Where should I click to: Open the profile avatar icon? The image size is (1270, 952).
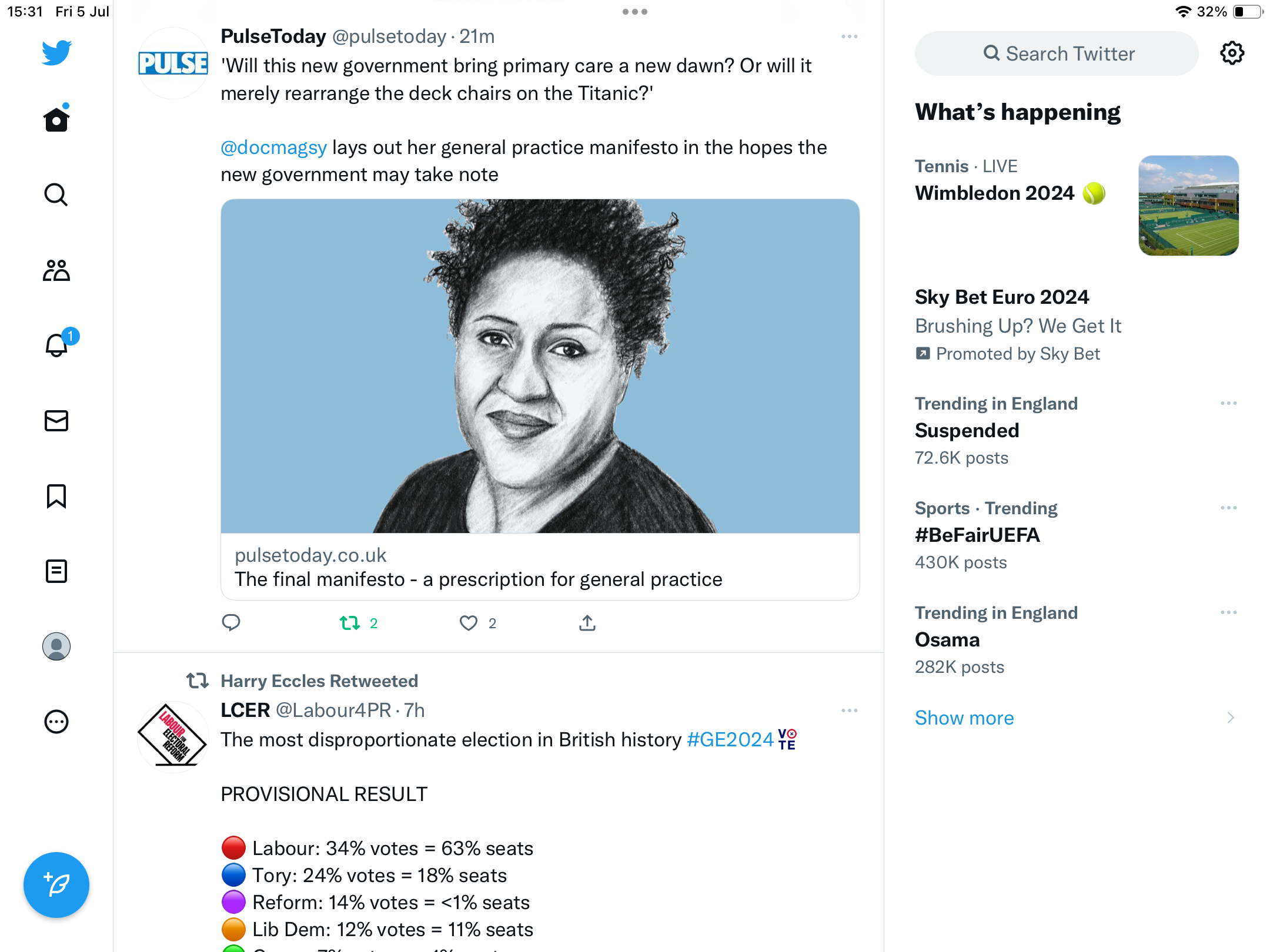pyautogui.click(x=56, y=646)
